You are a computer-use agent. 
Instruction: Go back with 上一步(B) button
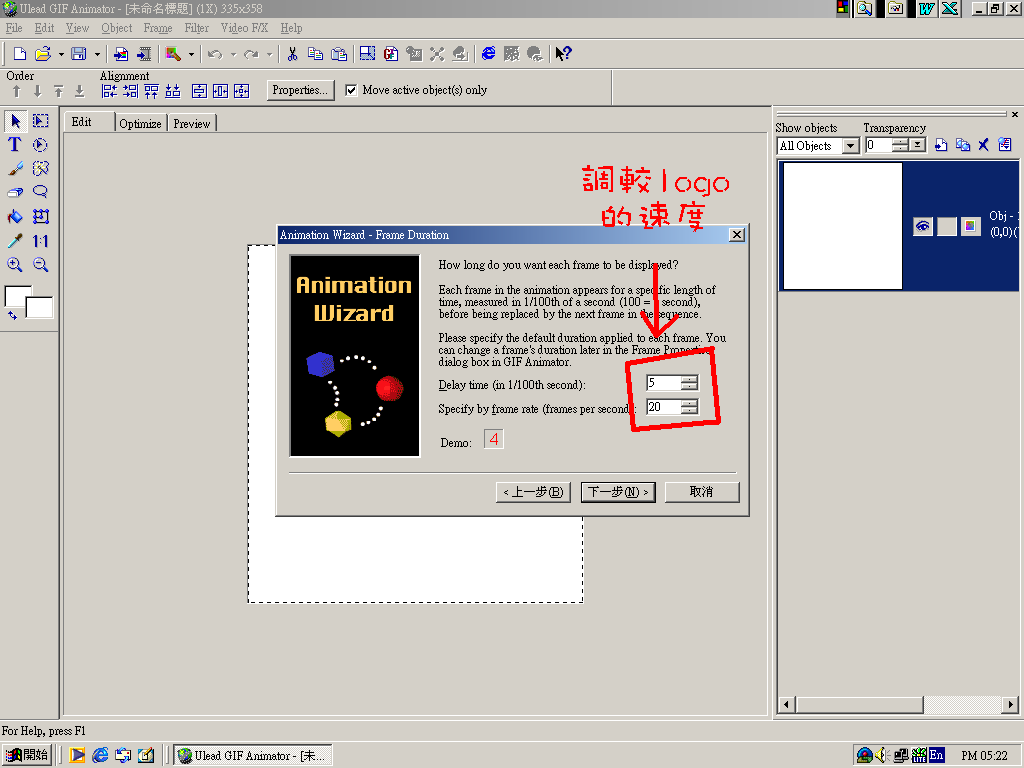click(x=534, y=492)
